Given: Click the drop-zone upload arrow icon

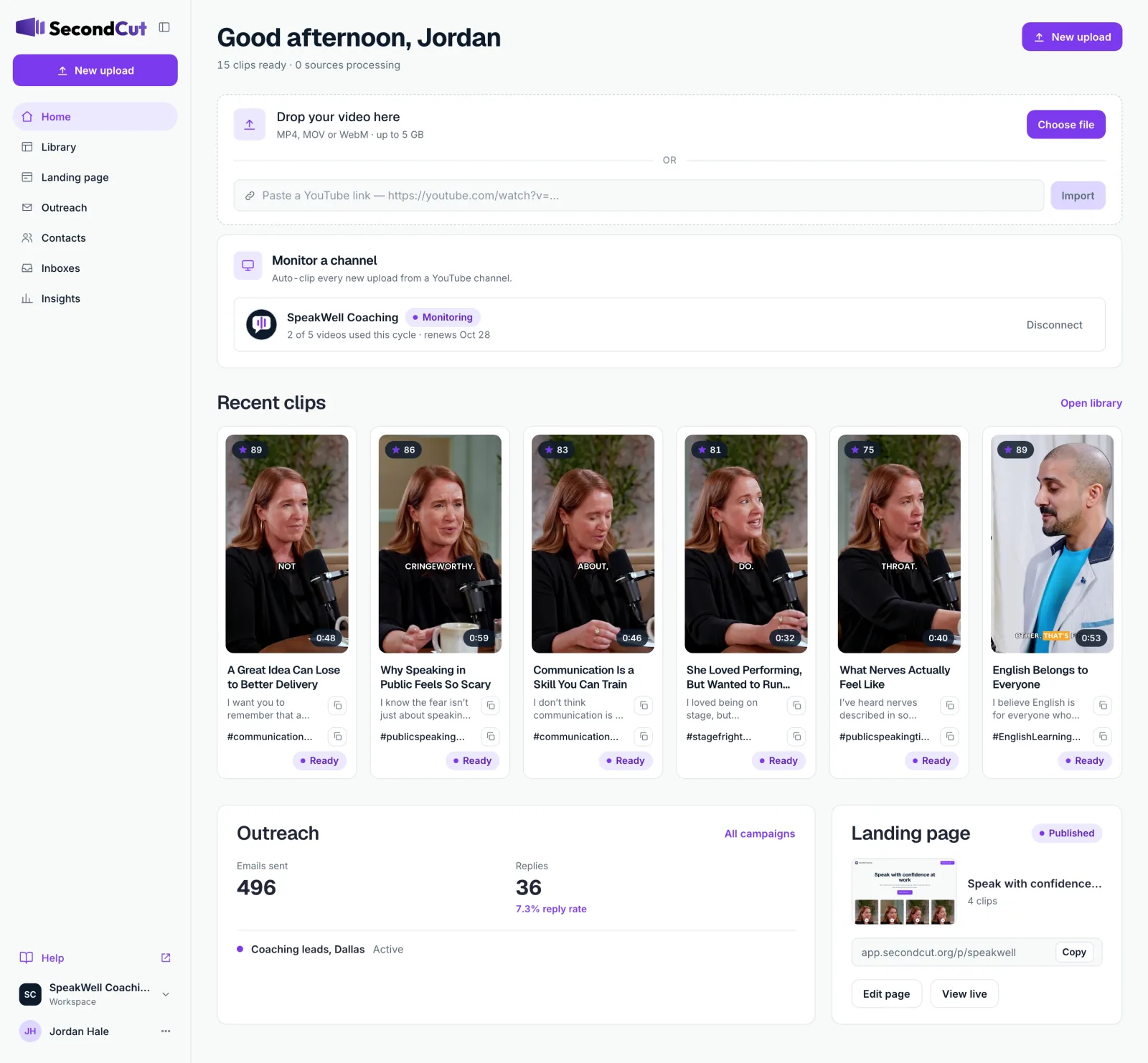Looking at the screenshot, I should (x=250, y=125).
